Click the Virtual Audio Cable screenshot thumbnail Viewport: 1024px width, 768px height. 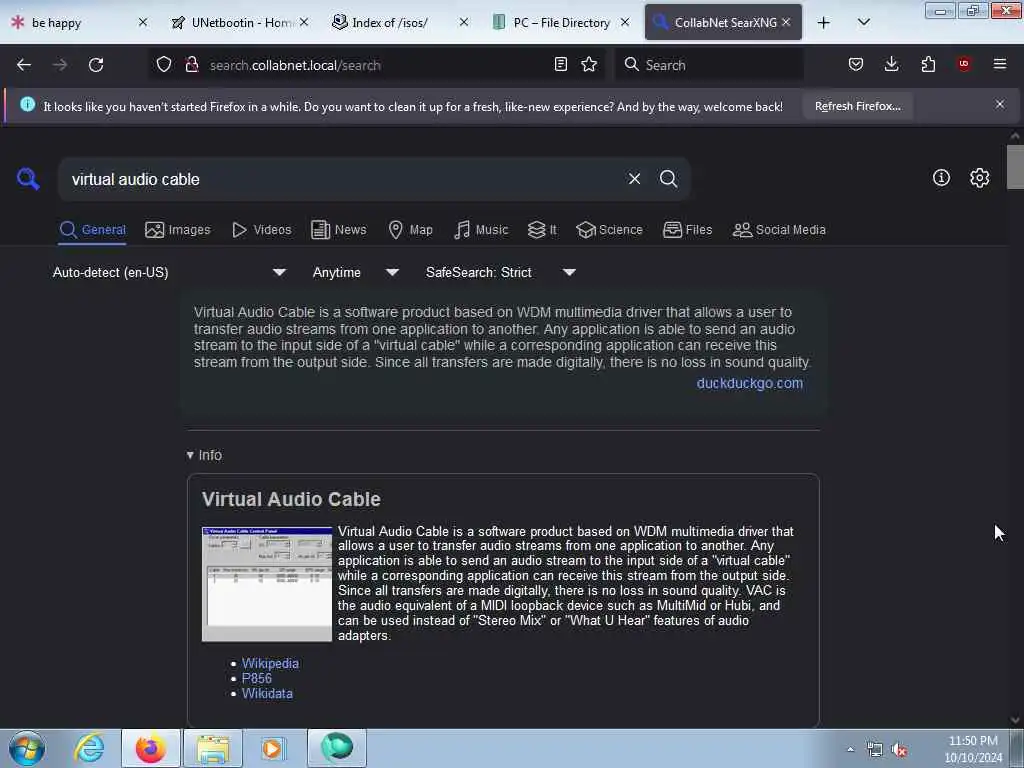(267, 584)
